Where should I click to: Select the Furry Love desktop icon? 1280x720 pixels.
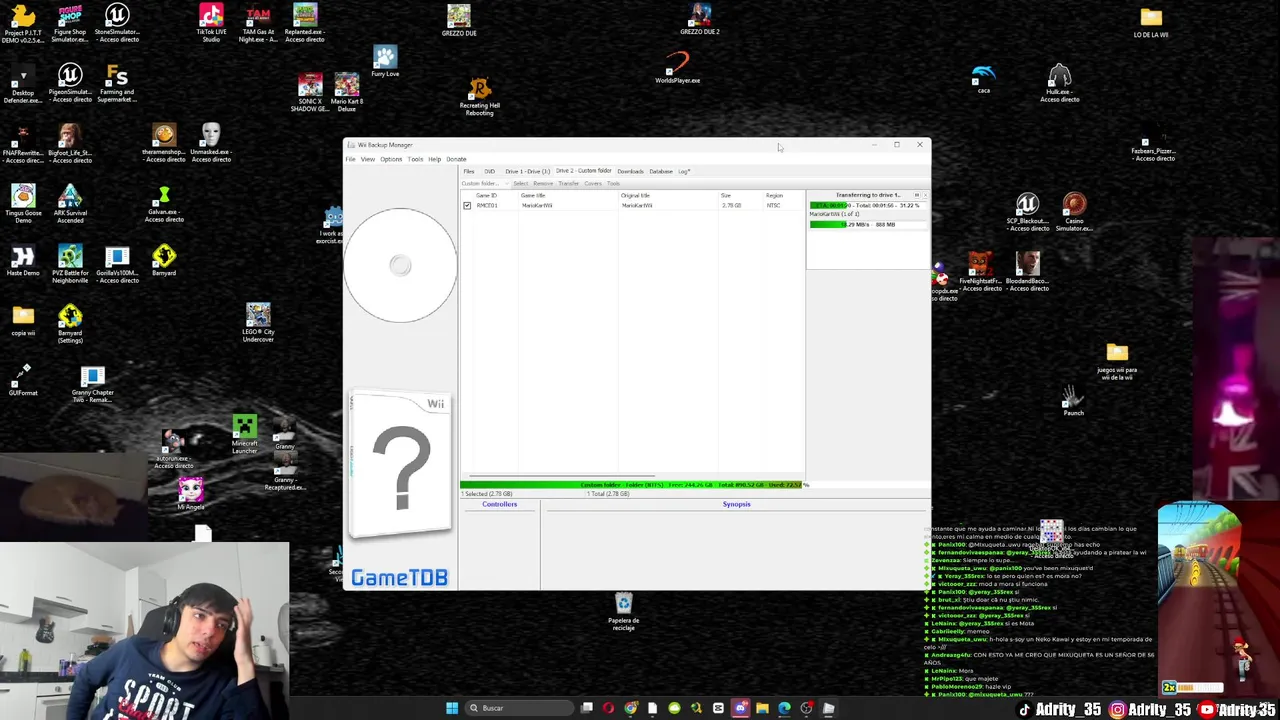(385, 61)
